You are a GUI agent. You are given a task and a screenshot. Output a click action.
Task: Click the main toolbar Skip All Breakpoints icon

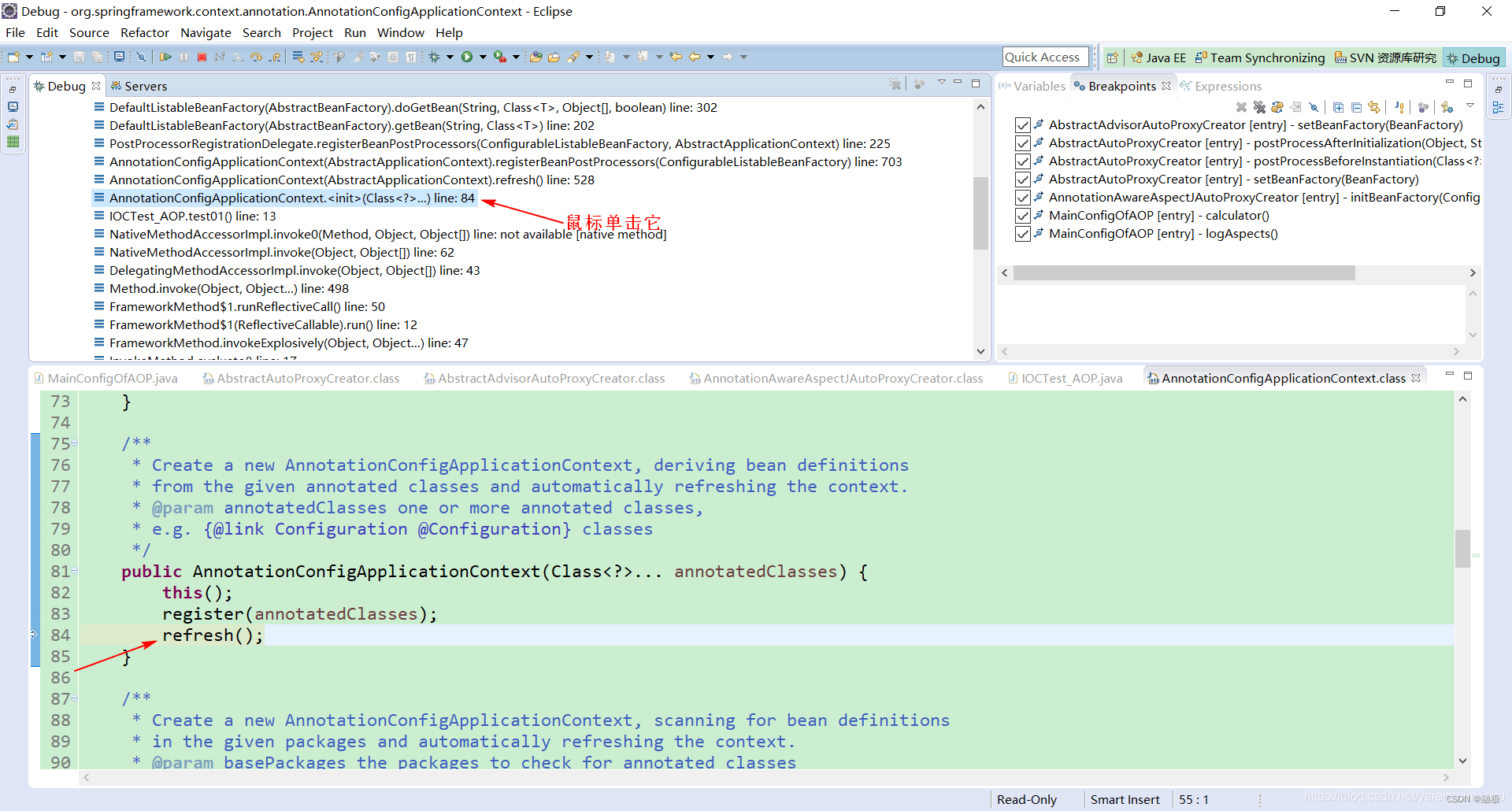141,57
